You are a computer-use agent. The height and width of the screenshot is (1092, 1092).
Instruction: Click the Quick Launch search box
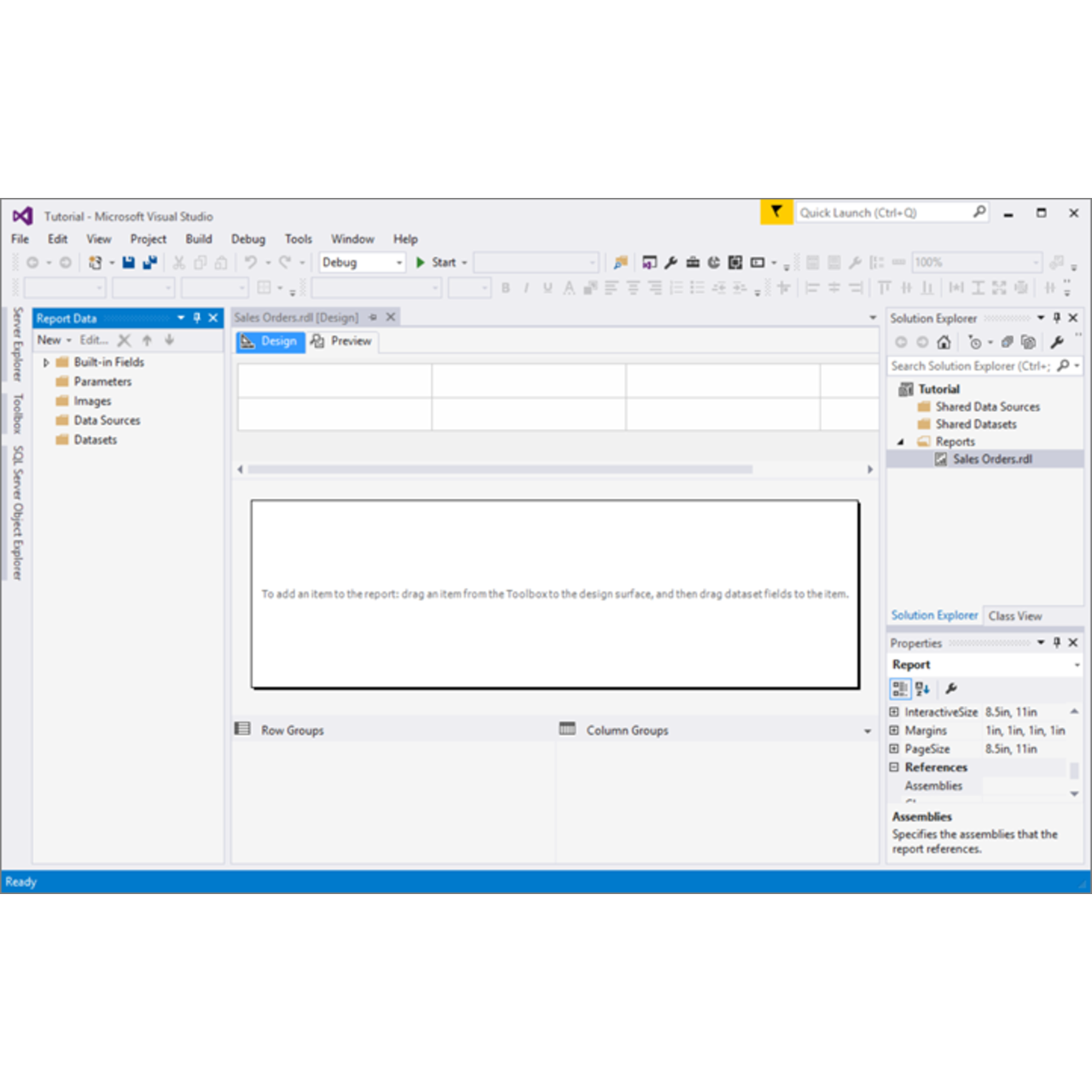[883, 212]
